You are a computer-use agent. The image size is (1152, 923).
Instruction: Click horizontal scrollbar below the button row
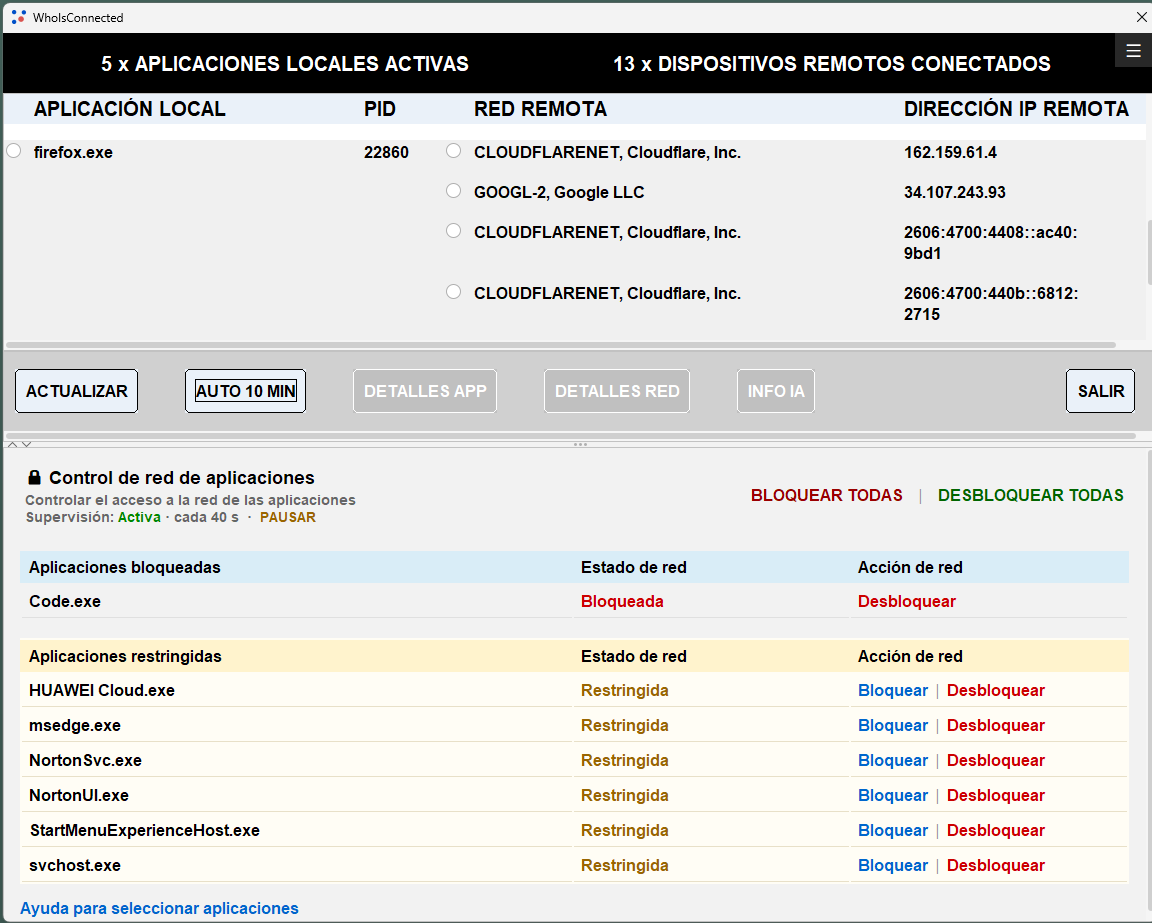tap(570, 436)
